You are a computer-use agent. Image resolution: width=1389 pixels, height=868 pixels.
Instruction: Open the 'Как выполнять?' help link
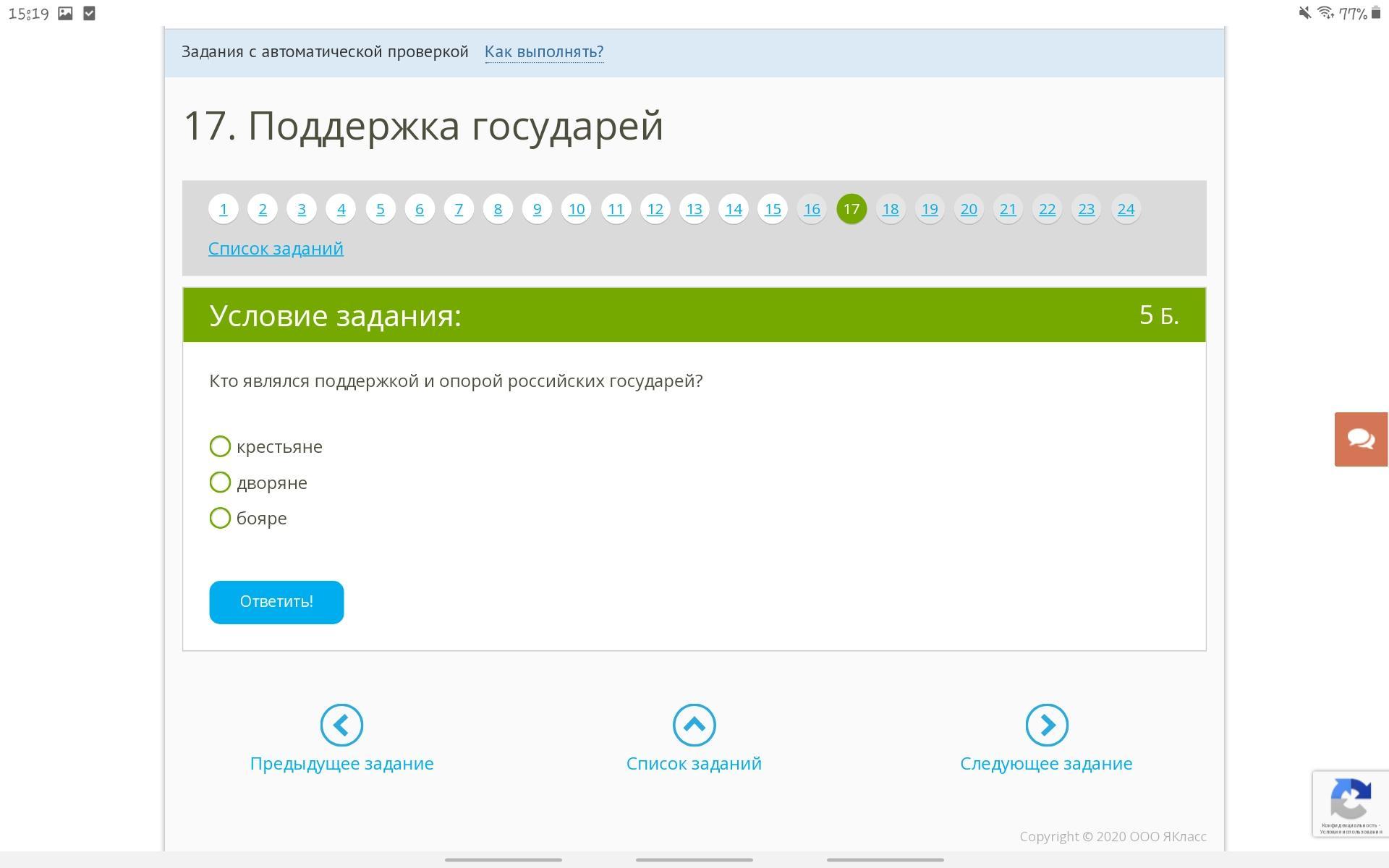[x=544, y=51]
